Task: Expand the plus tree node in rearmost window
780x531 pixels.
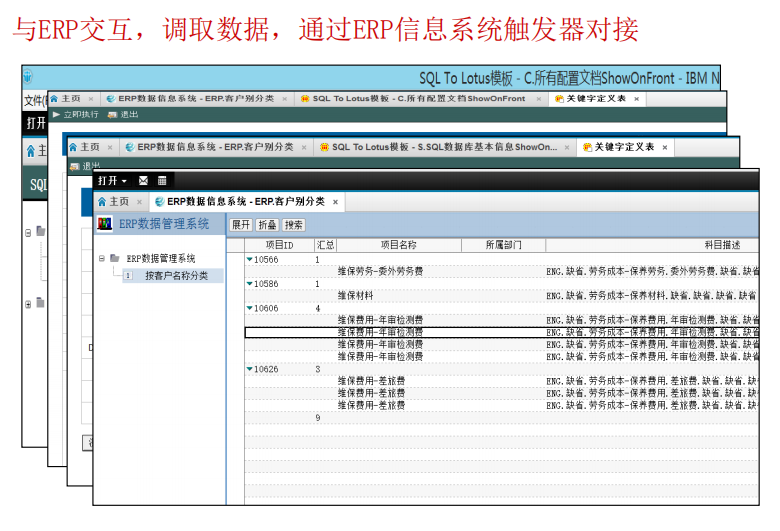Action: [x=28, y=304]
